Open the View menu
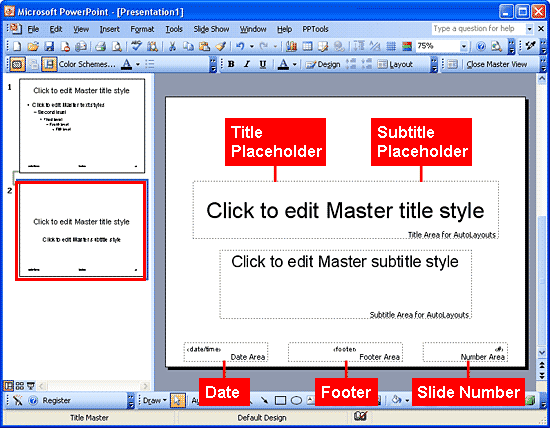The image size is (550, 428). tap(81, 29)
